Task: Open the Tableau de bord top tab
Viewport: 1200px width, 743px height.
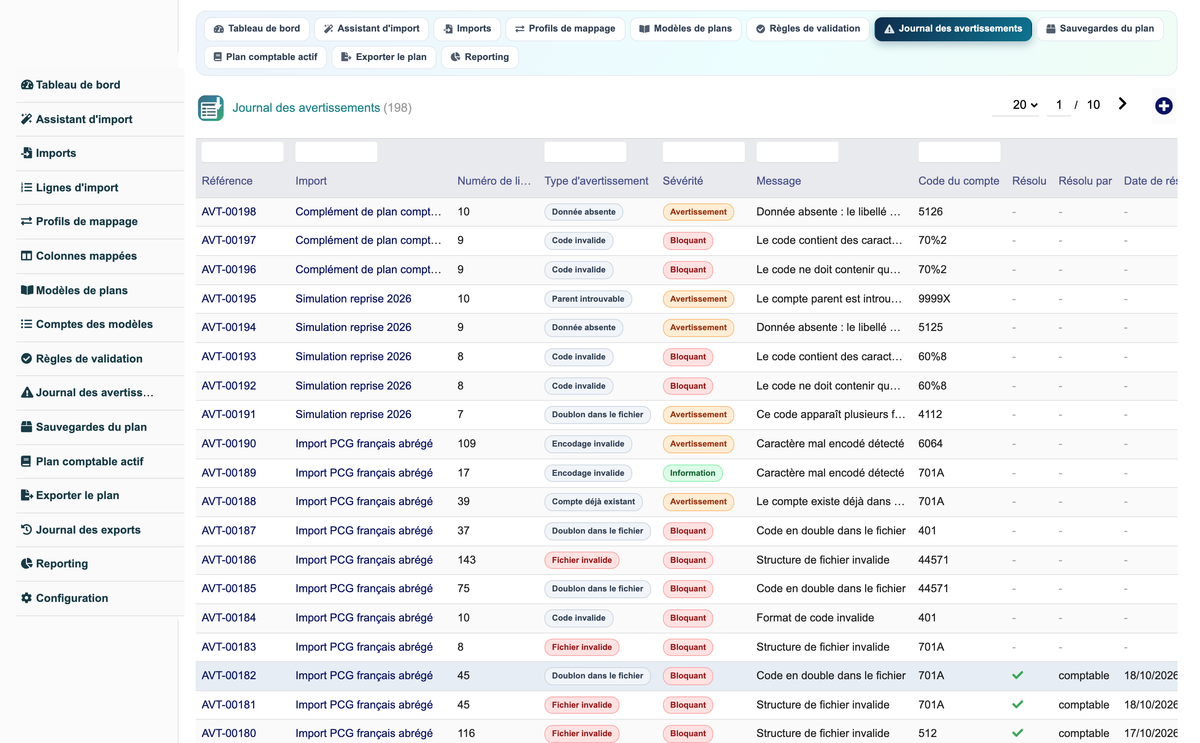Action: [257, 29]
